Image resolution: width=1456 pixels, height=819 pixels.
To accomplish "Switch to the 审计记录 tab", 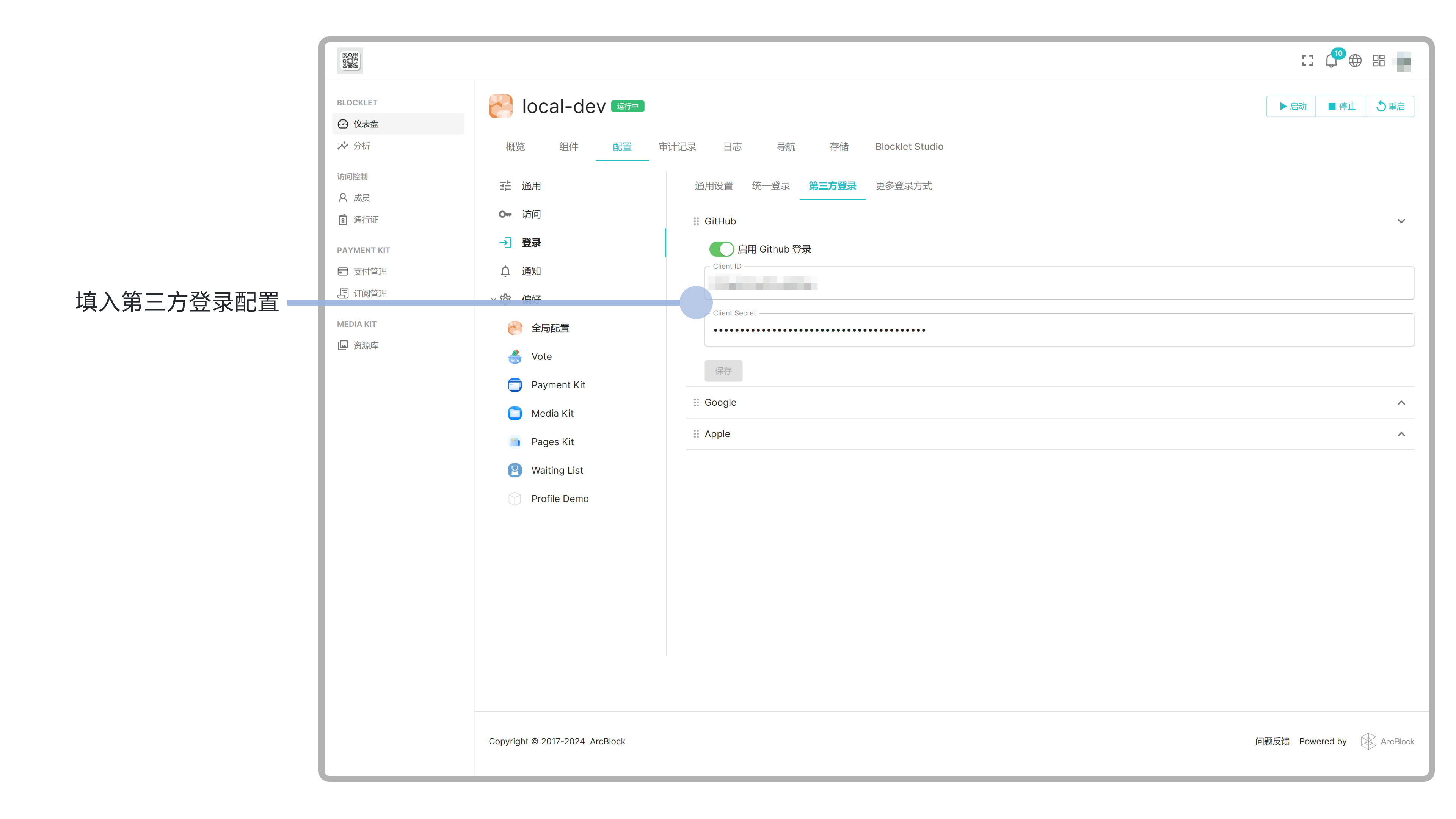I will pyautogui.click(x=677, y=146).
